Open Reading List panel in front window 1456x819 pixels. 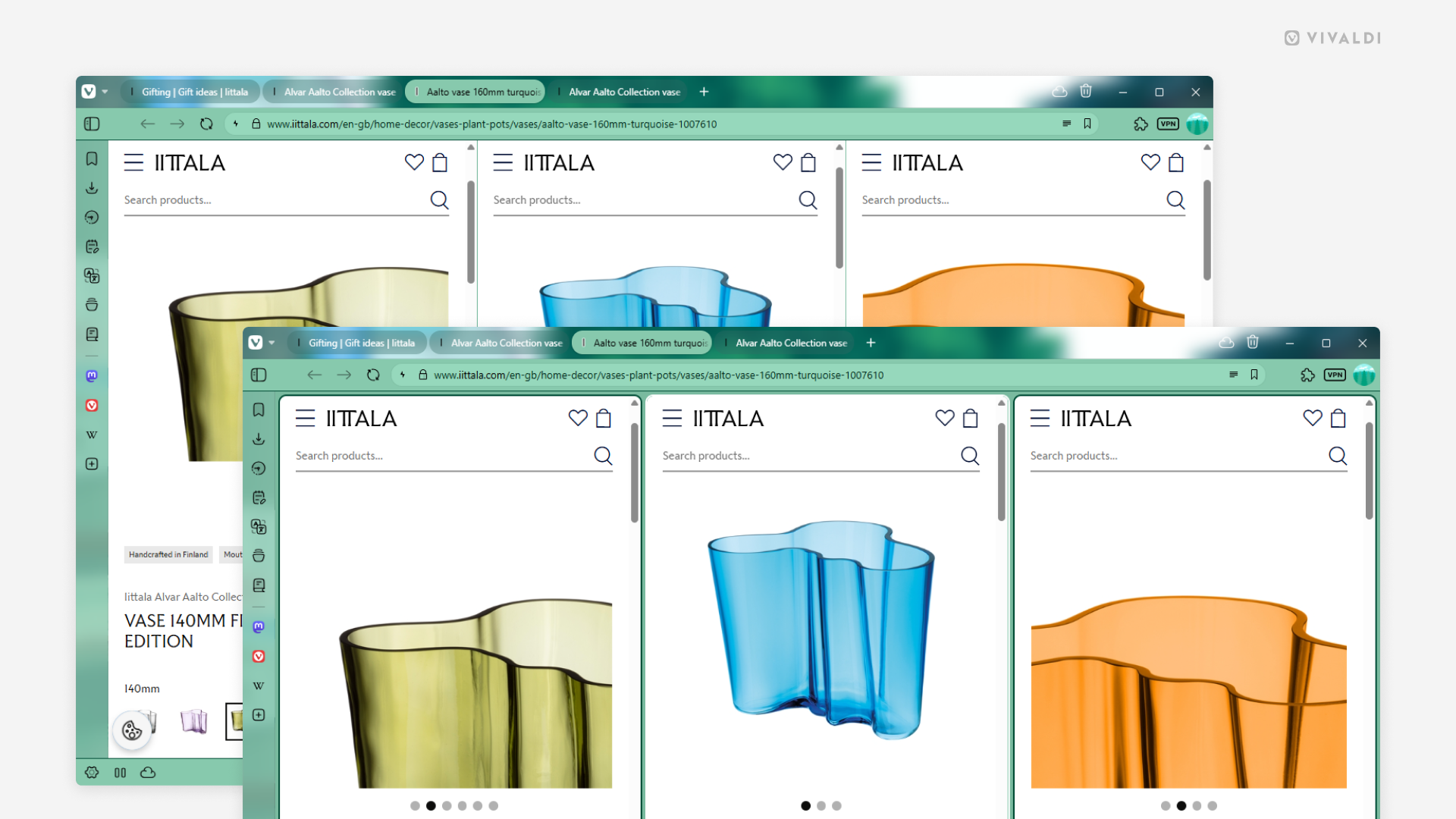pos(259,585)
